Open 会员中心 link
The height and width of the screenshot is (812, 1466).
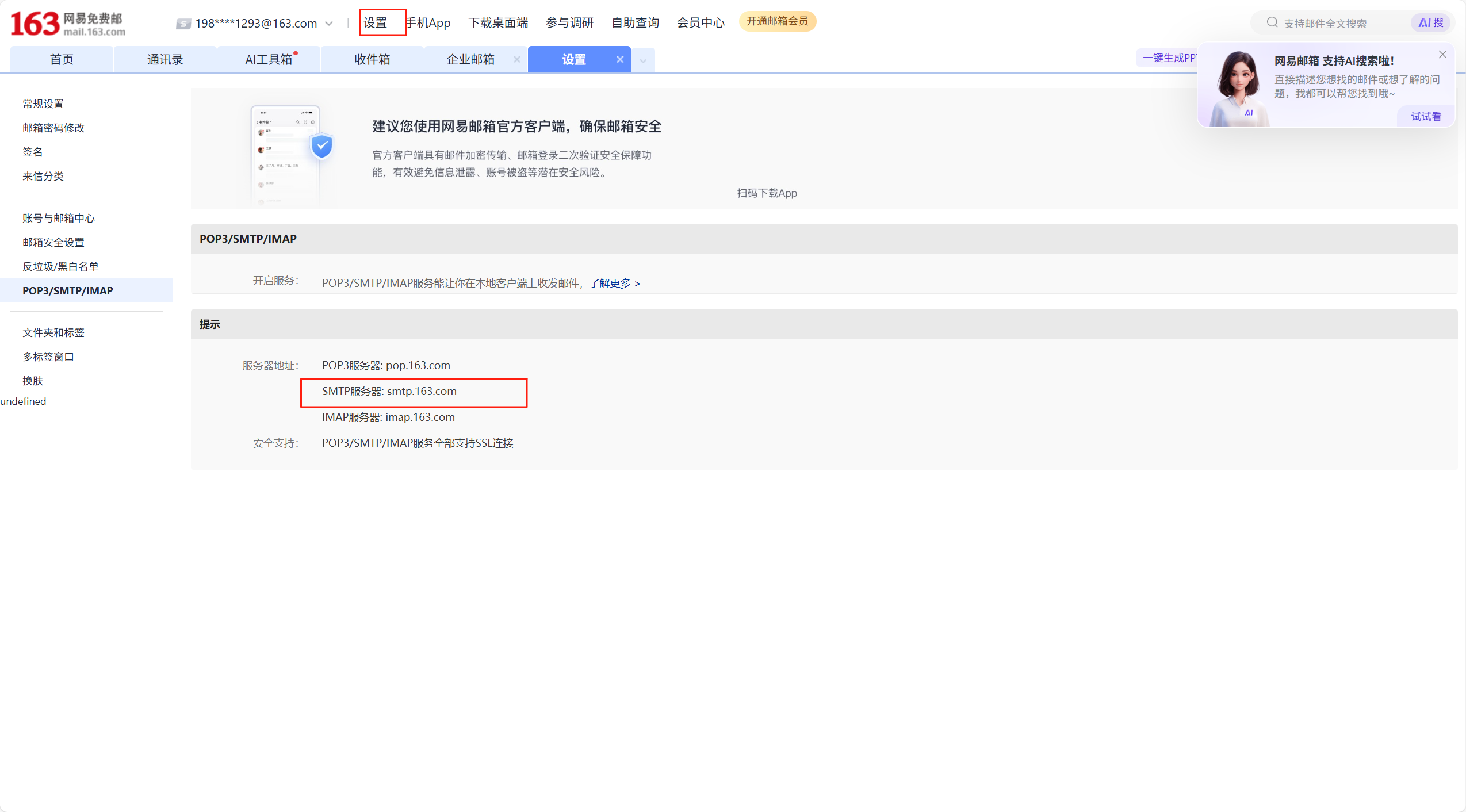coord(701,22)
